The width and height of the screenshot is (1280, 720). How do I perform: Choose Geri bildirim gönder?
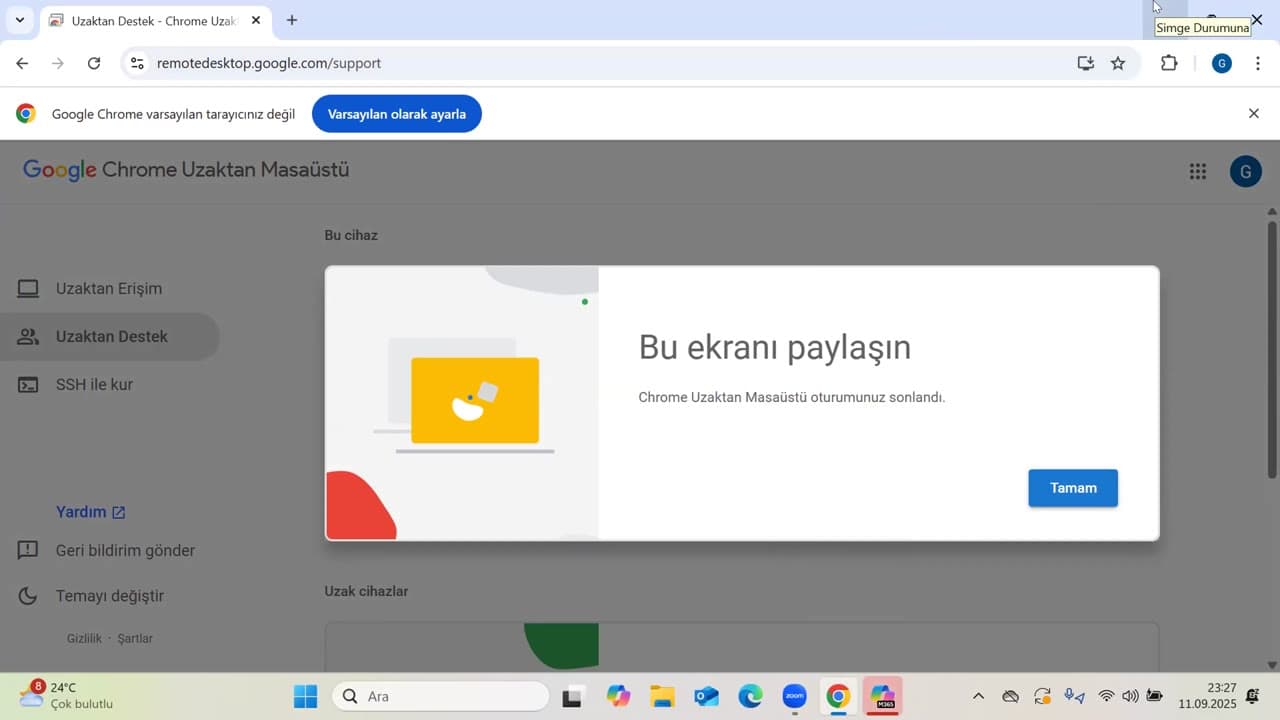click(x=125, y=551)
